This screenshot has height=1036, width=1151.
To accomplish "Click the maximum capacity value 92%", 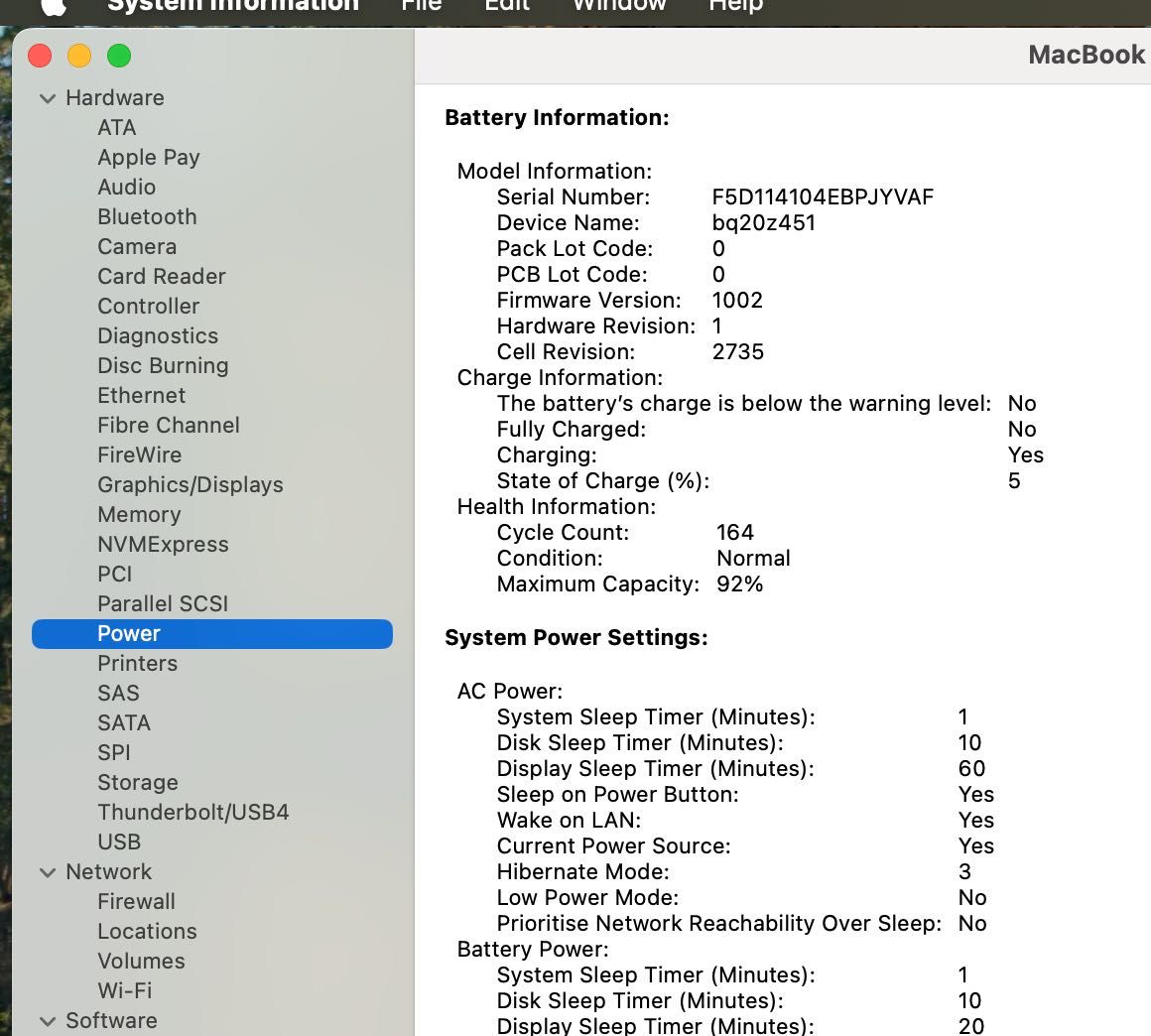I will (739, 584).
